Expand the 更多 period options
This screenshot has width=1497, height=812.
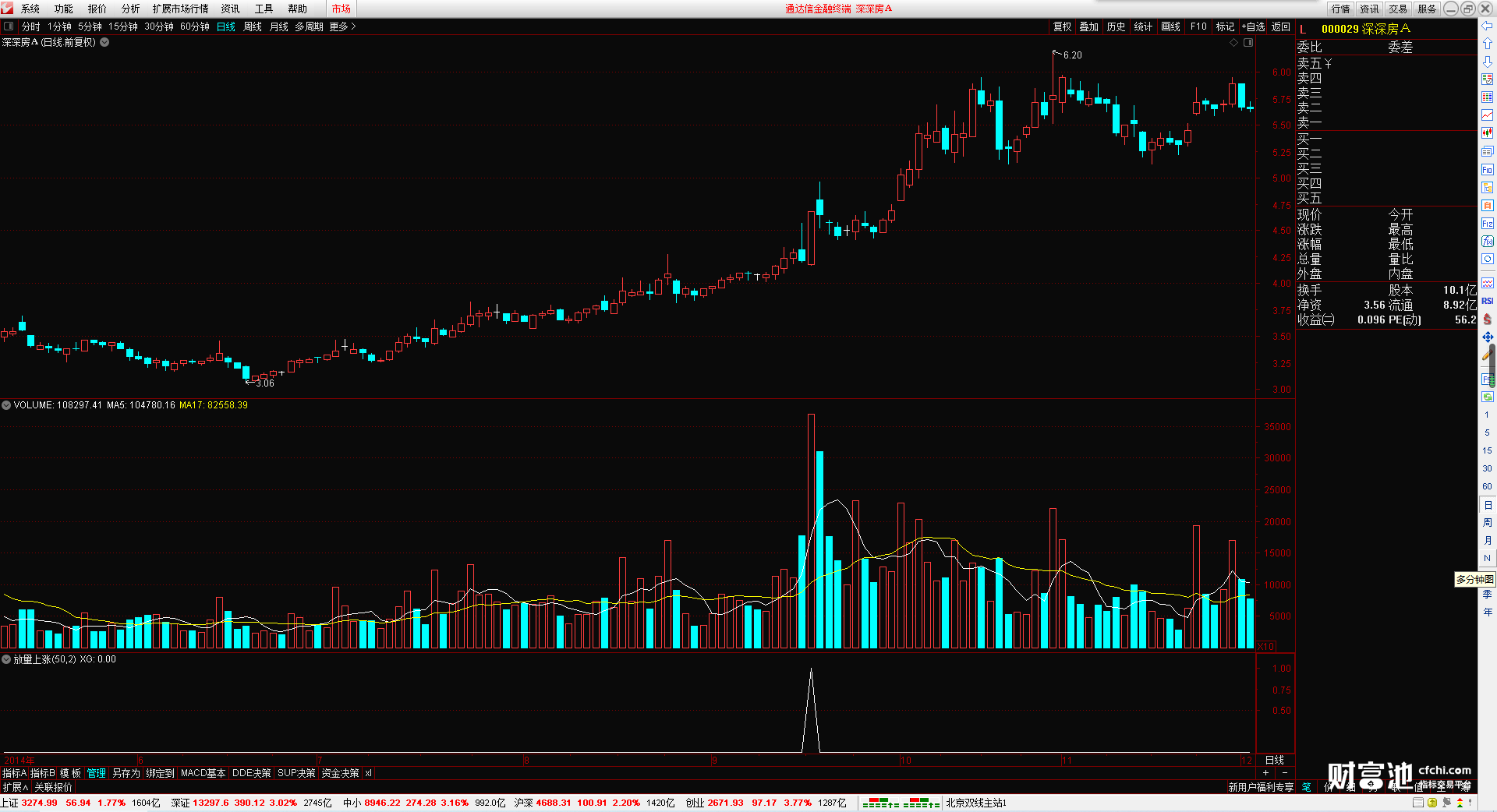click(x=342, y=26)
